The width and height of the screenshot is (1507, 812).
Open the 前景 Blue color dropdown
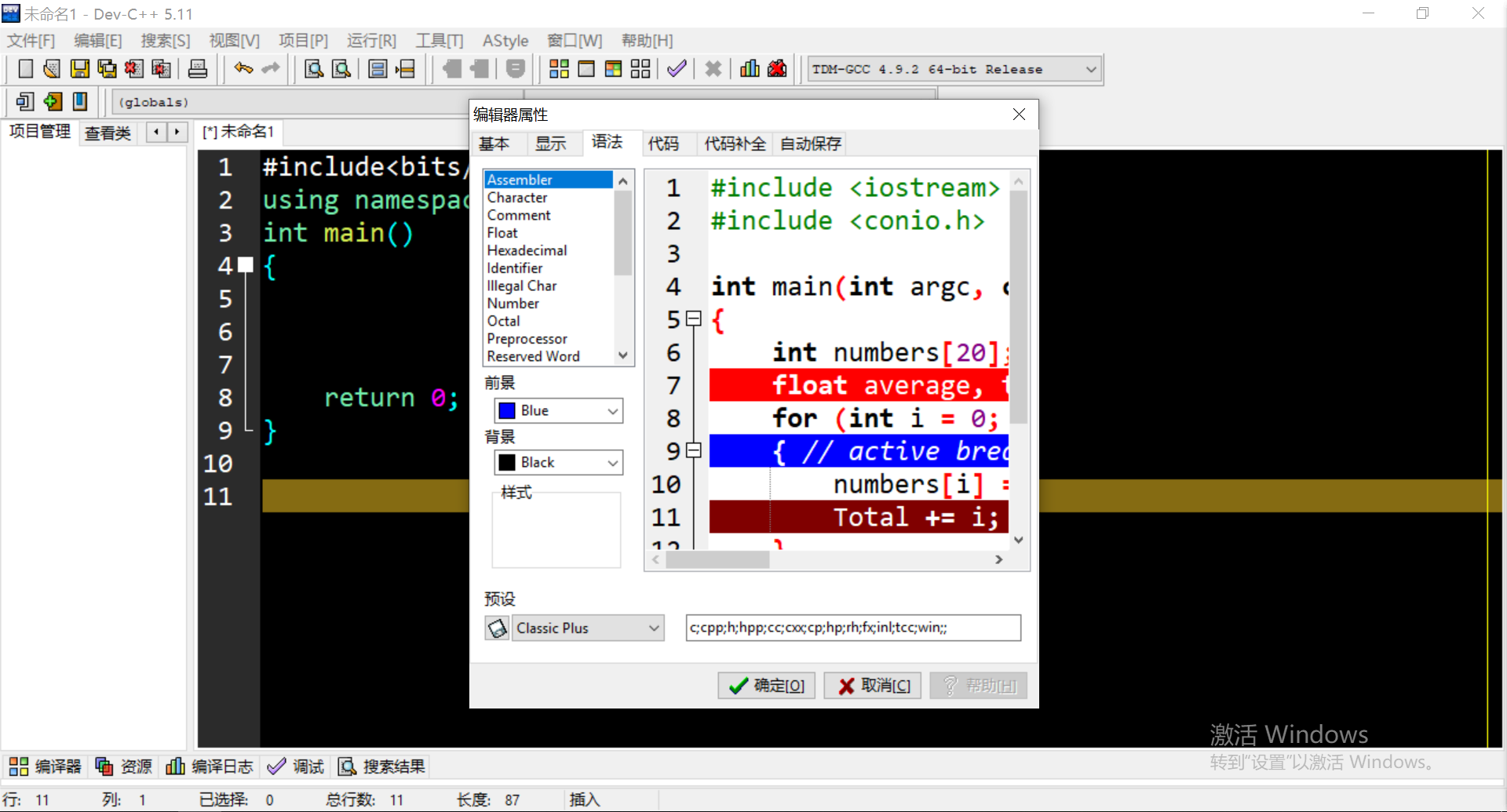coord(559,410)
